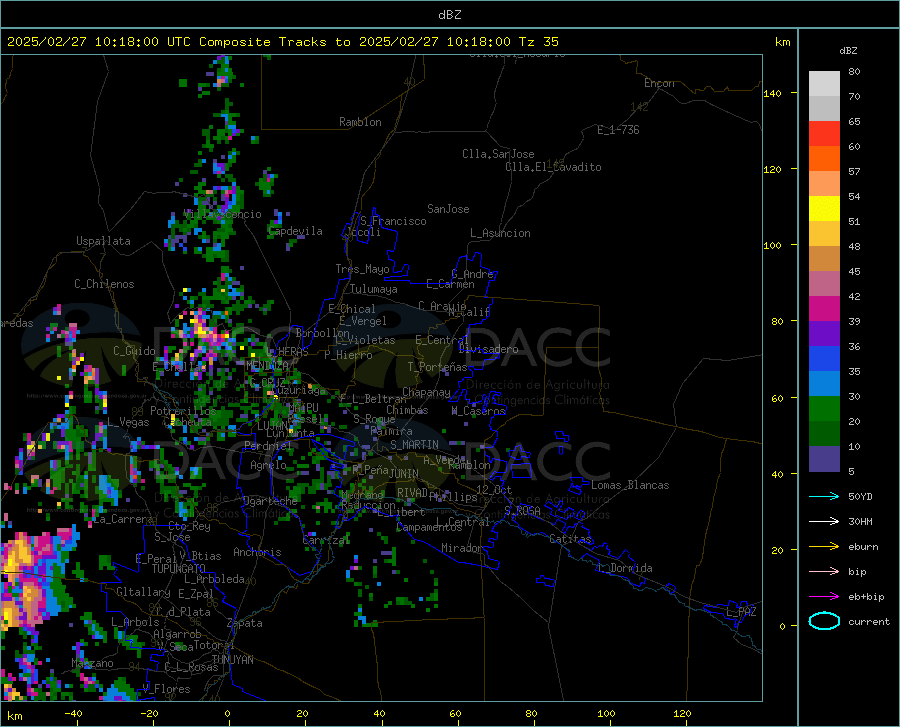Click the Ramblon label near the top
Viewport: 900px width, 727px height.
[360, 122]
